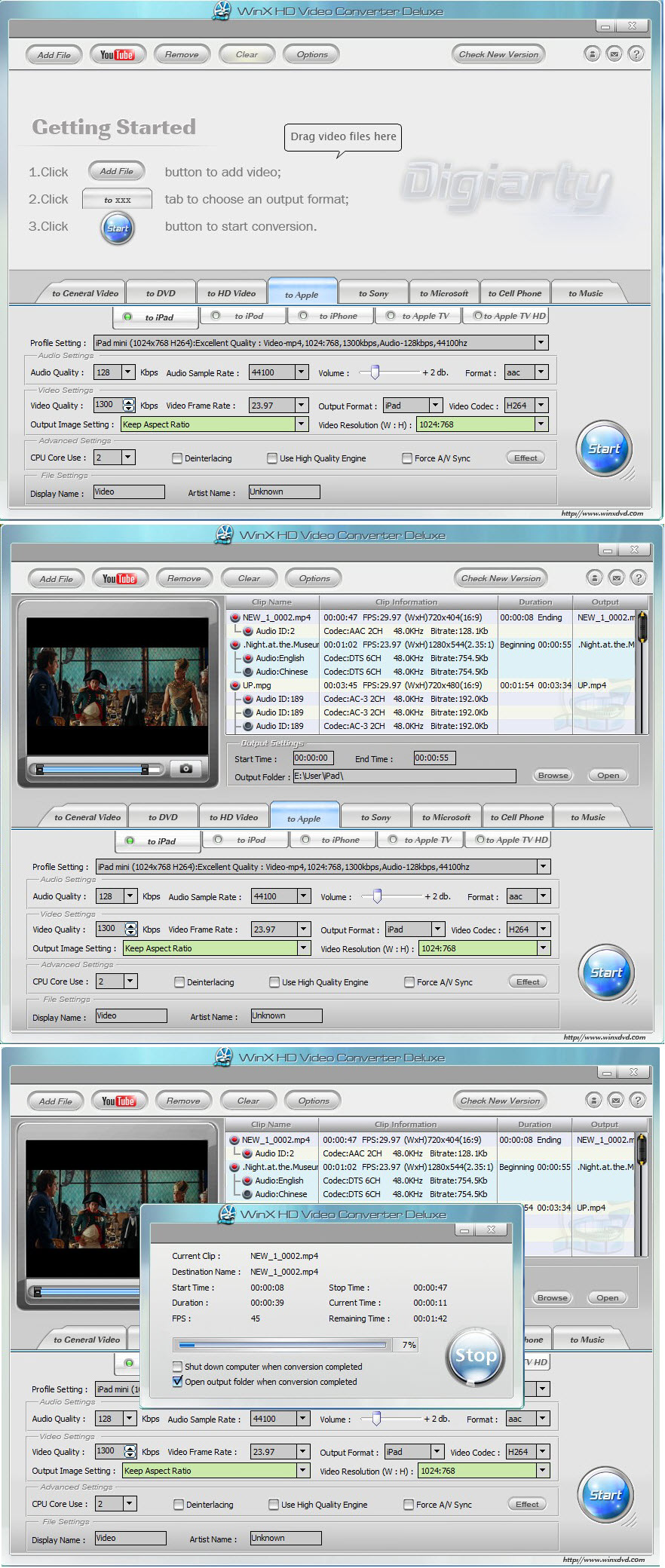Click the round Stop orb in the conversion progress dialog
The image size is (665, 1568).
coord(475,1356)
